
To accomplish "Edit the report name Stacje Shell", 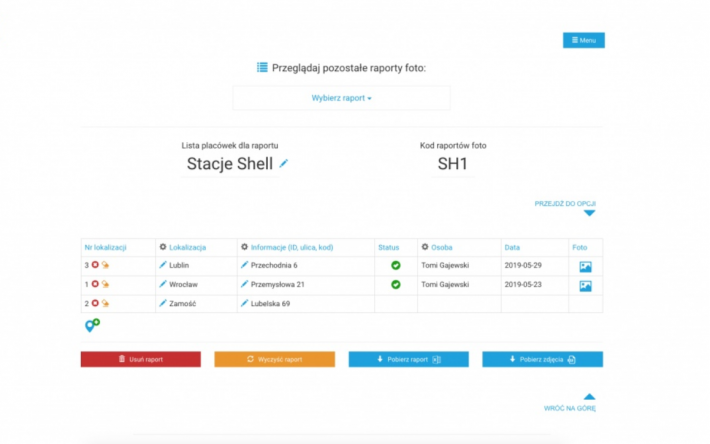I will pos(284,164).
